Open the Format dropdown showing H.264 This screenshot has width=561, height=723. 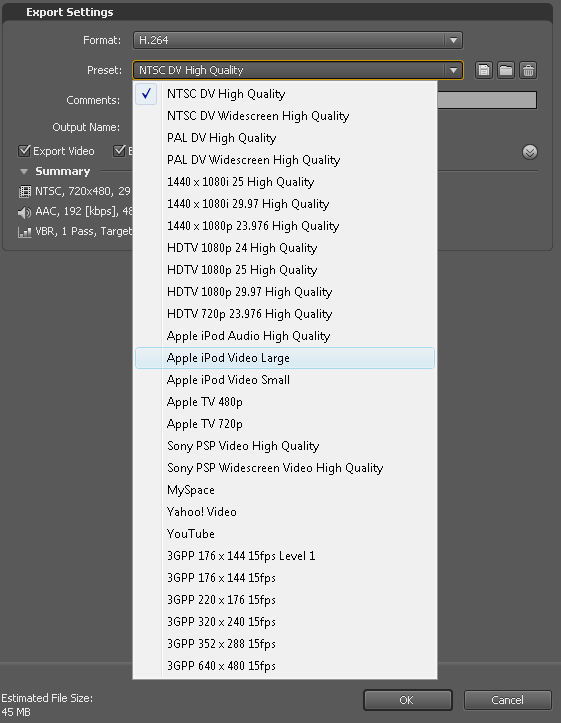(298, 40)
